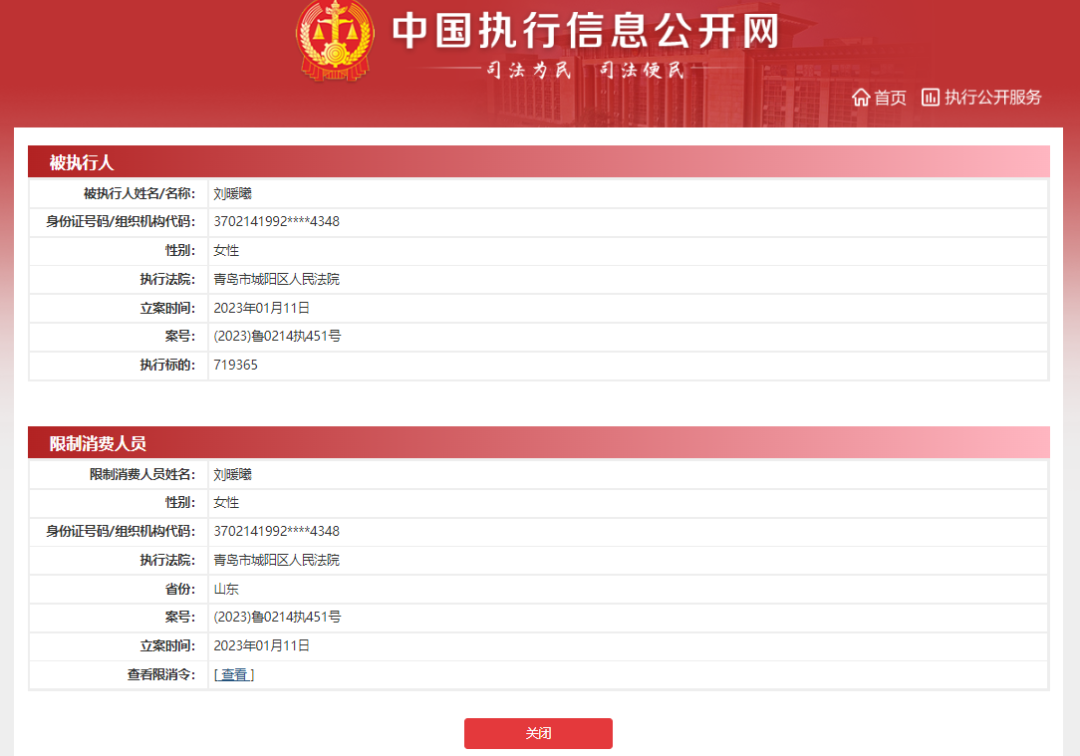Click the 关闭 close button

pos(539,733)
